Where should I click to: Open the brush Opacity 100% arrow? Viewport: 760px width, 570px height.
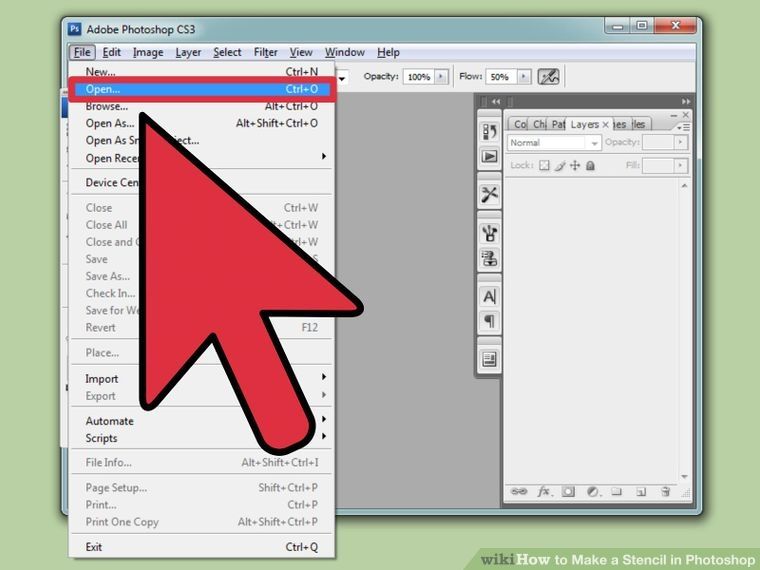(441, 77)
